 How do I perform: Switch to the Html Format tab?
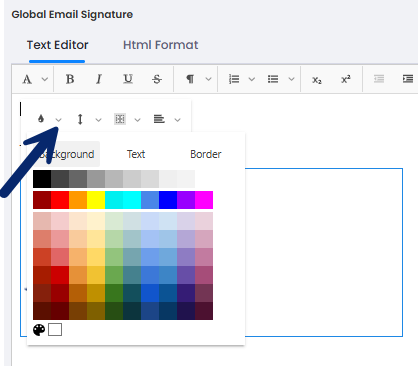click(161, 45)
